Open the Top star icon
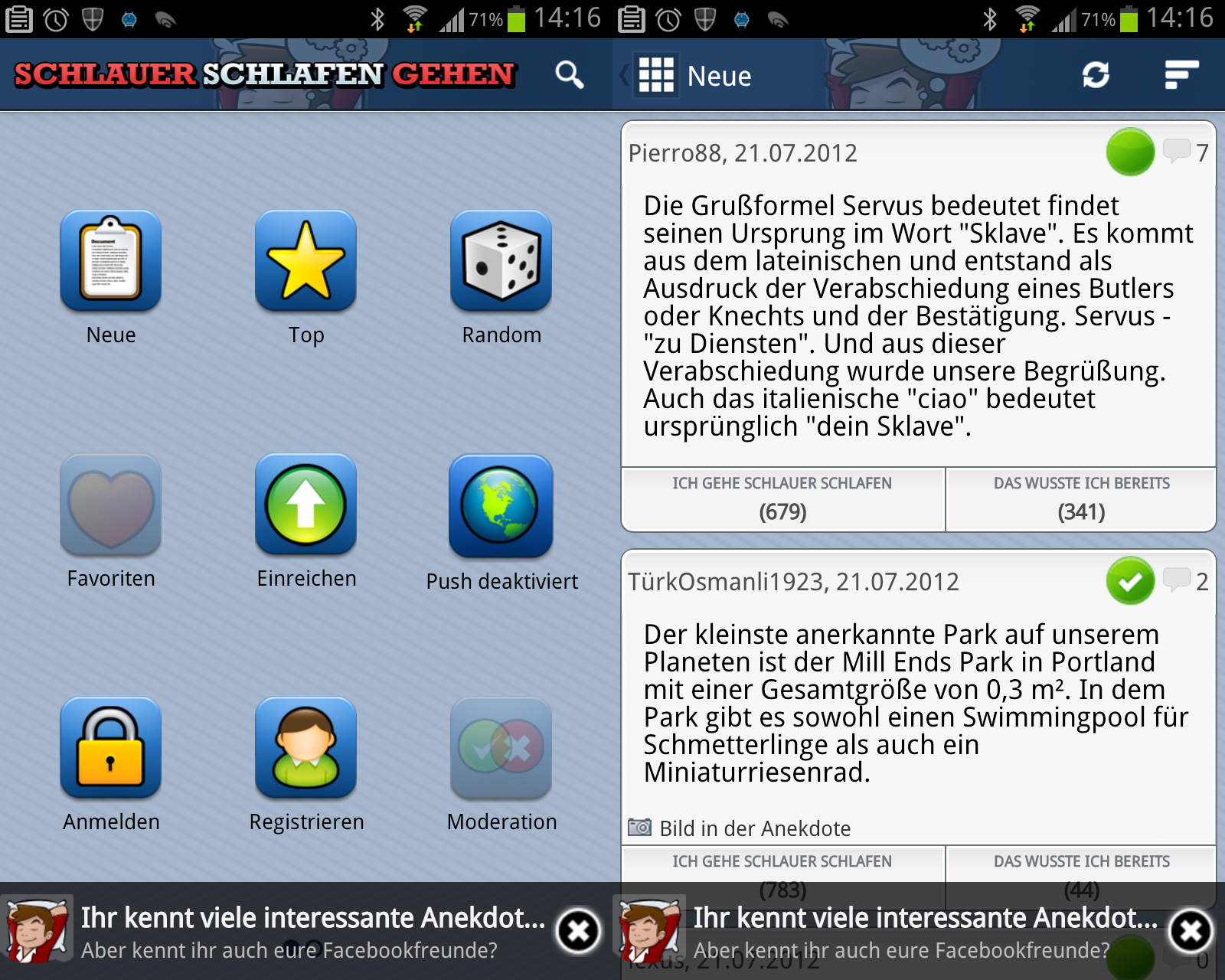The width and height of the screenshot is (1225, 980). pyautogui.click(x=306, y=260)
